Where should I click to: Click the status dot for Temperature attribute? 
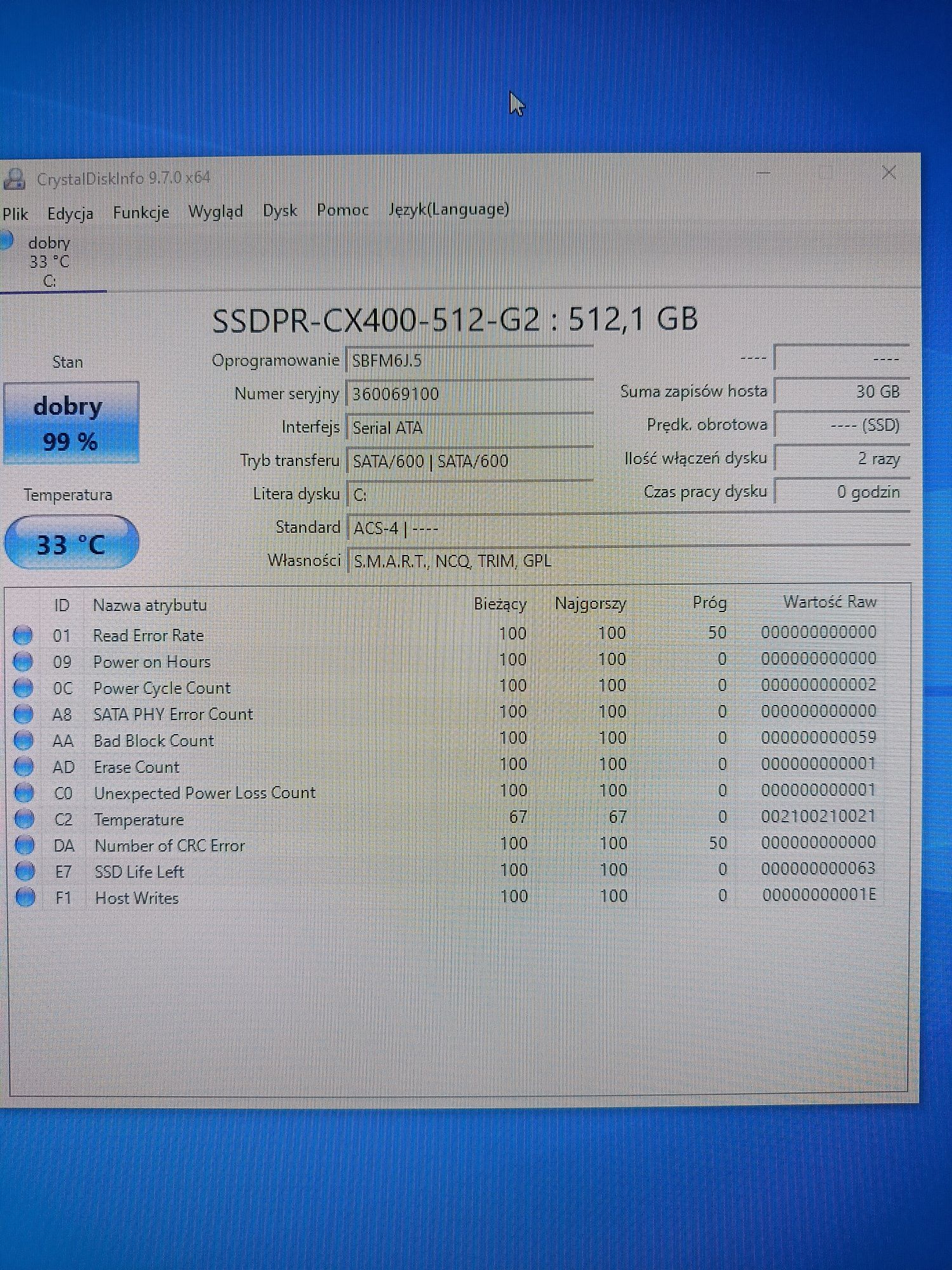(24, 819)
